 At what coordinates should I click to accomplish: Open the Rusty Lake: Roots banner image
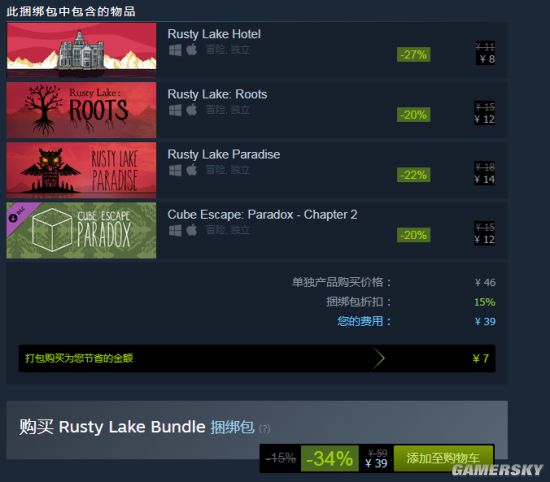click(81, 110)
